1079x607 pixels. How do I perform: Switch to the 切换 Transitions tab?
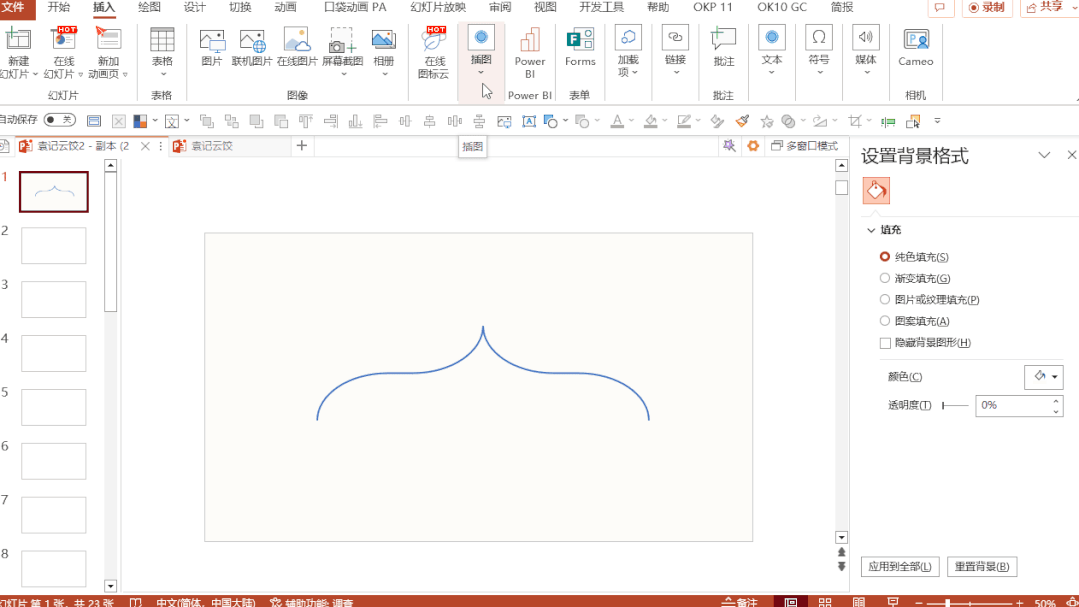point(240,8)
